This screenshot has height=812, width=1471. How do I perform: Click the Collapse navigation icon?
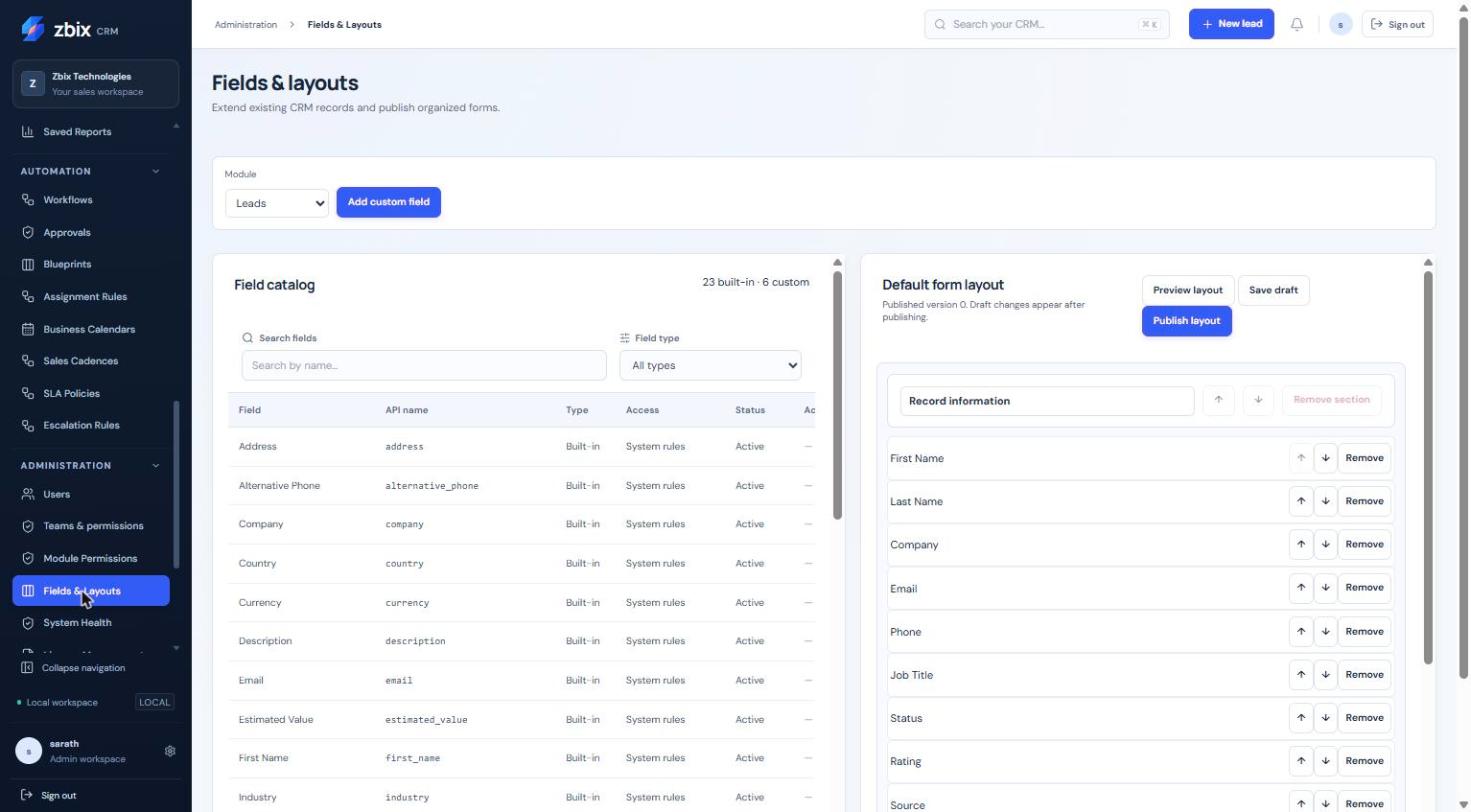[27, 668]
